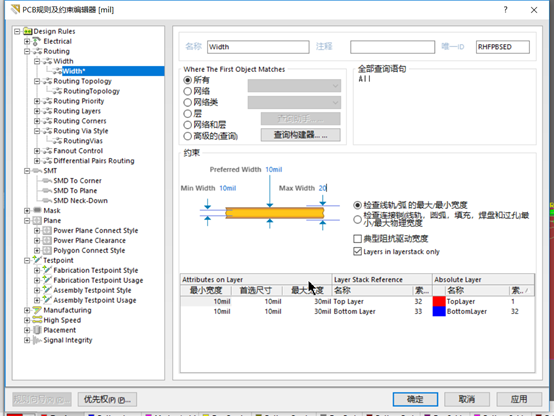The image size is (554, 416).
Task: Click the 名称 (Name) input field
Action: pos(258,47)
